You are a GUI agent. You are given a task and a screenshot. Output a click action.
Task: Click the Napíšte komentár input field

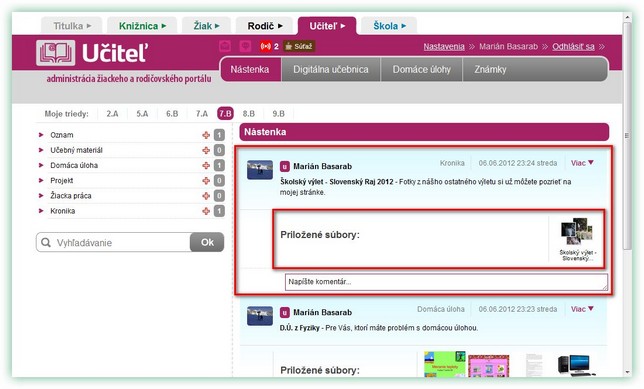point(446,282)
